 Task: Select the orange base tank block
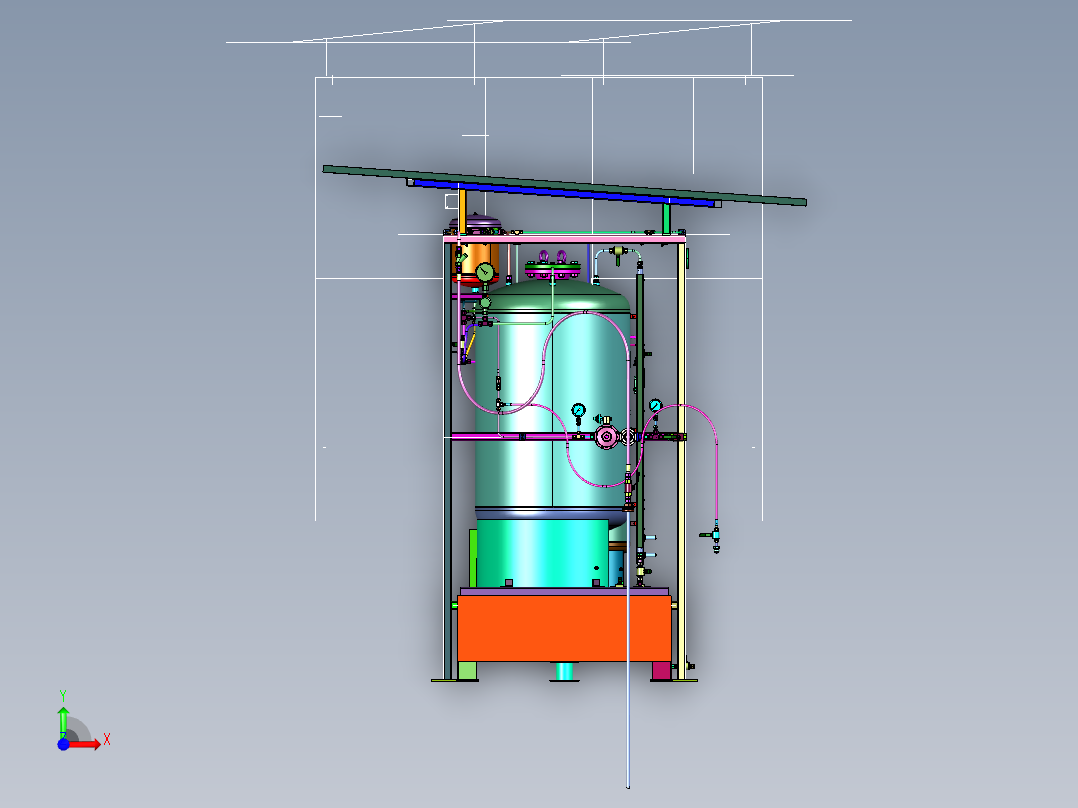point(564,629)
